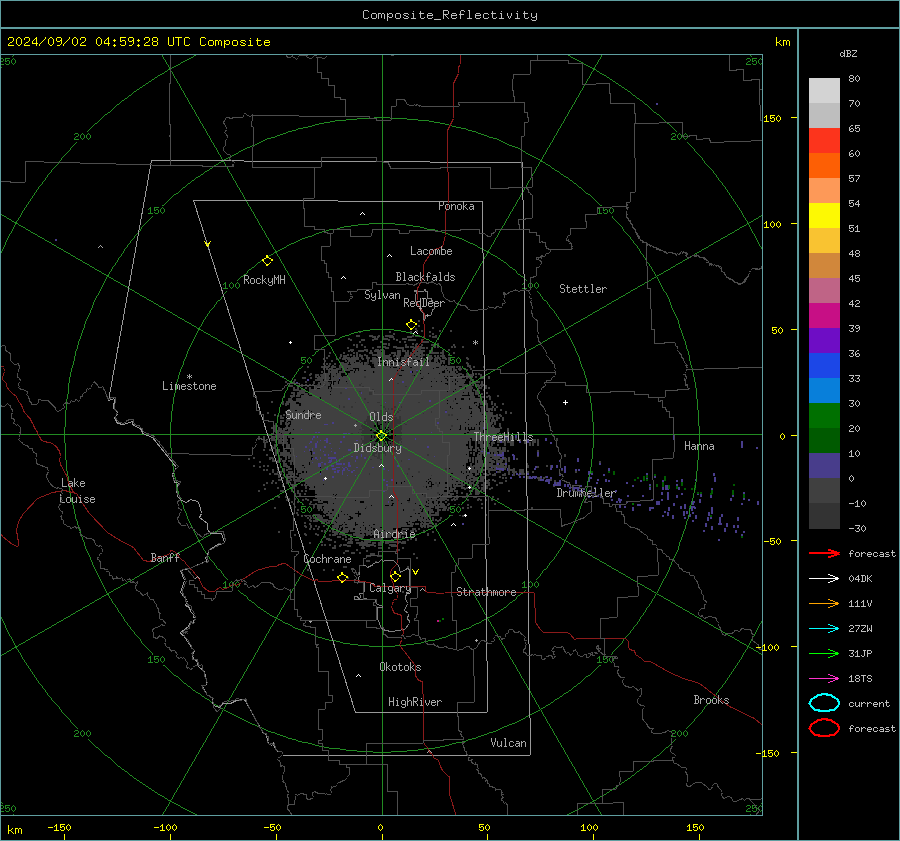Click the Calgary city label

[390, 588]
